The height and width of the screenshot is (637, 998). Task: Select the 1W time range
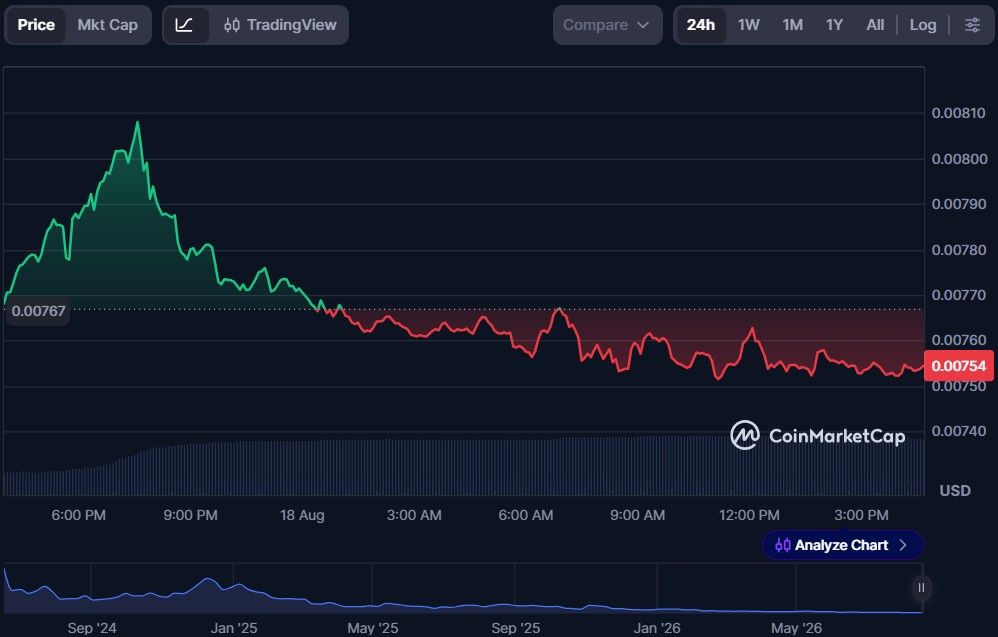[x=748, y=25]
